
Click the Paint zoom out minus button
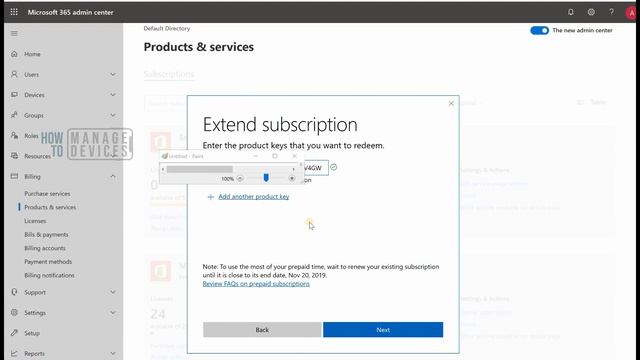[x=240, y=178]
